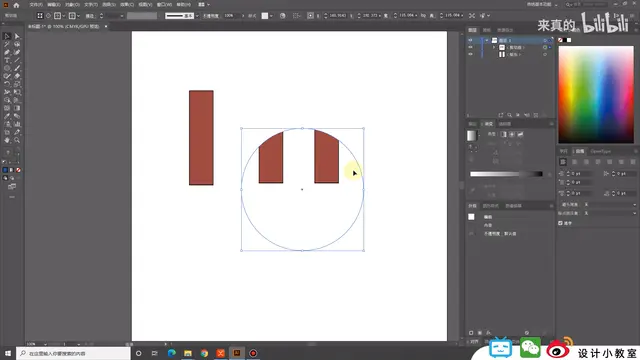Screen dimensions: 640x360
Task: Open the 标点挤压集 dropdown
Action: pyautogui.click(x=609, y=213)
